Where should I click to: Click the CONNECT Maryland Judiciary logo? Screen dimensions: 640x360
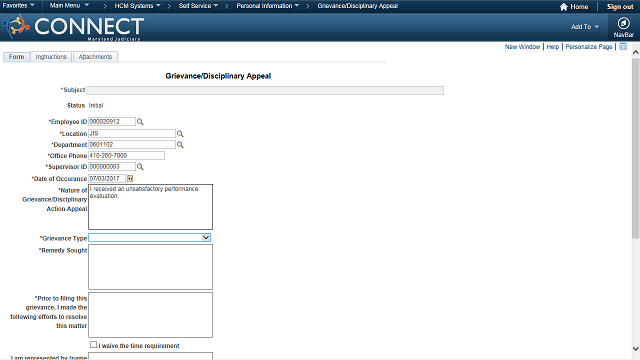(73, 27)
